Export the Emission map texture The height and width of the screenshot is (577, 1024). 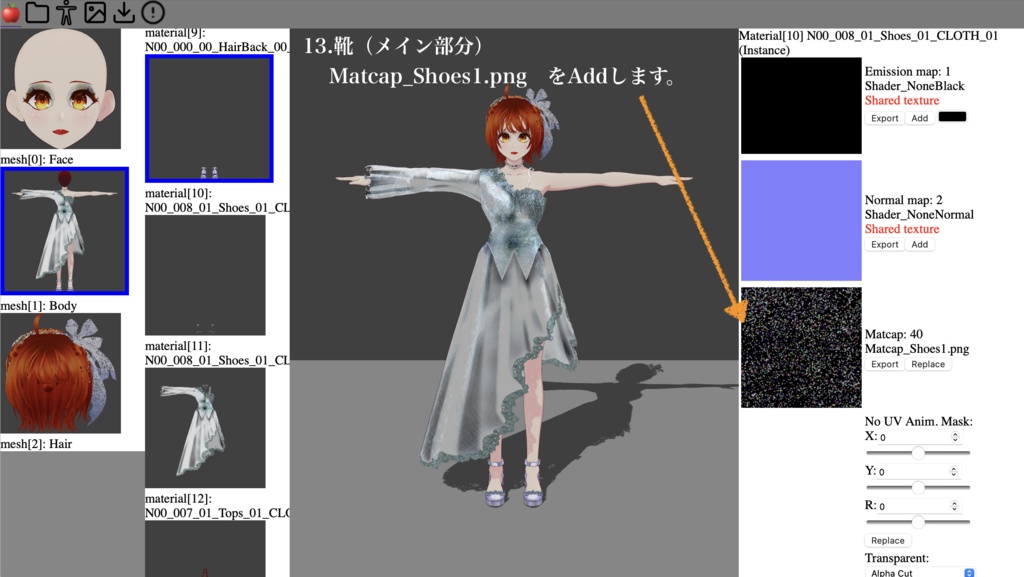884,118
